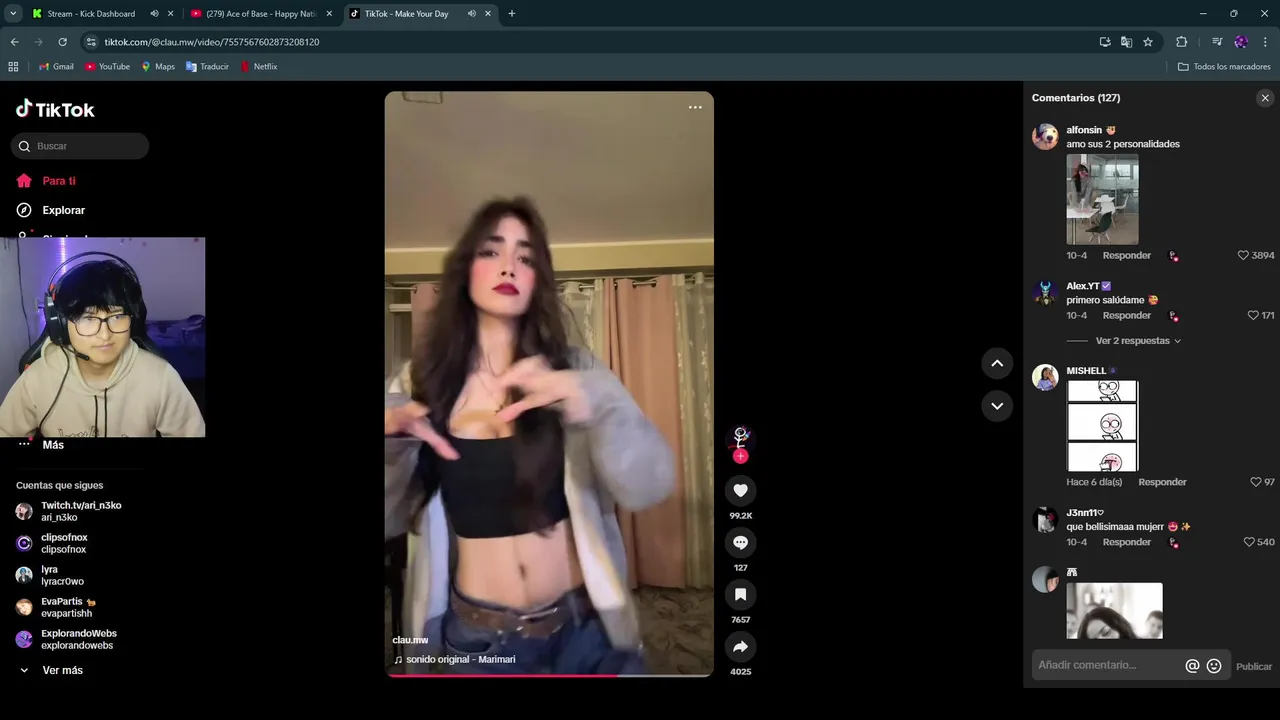Open the video's three-dot options menu
Image resolution: width=1280 pixels, height=720 pixels.
(x=695, y=107)
